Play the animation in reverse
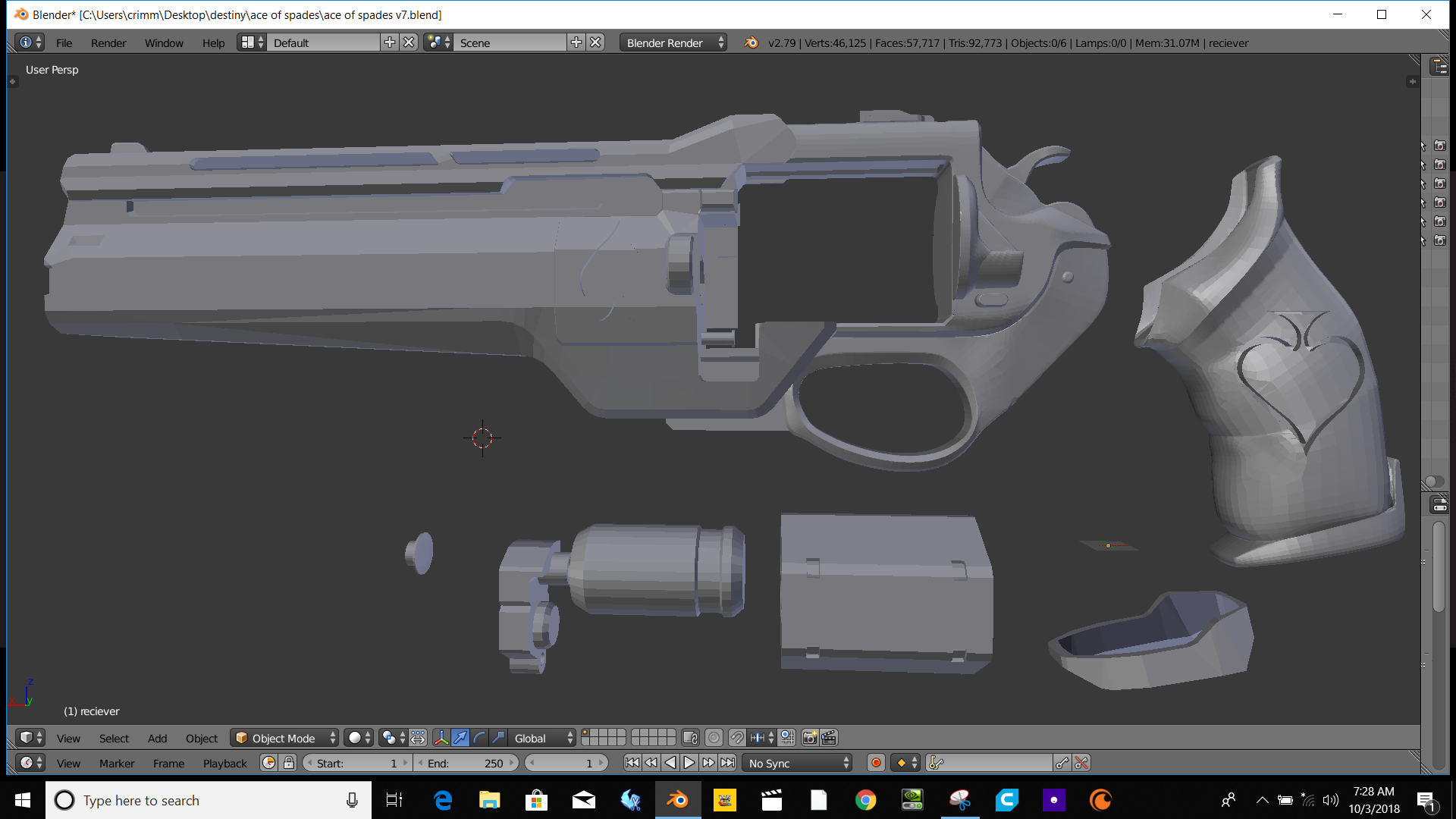The height and width of the screenshot is (819, 1456). (x=670, y=763)
